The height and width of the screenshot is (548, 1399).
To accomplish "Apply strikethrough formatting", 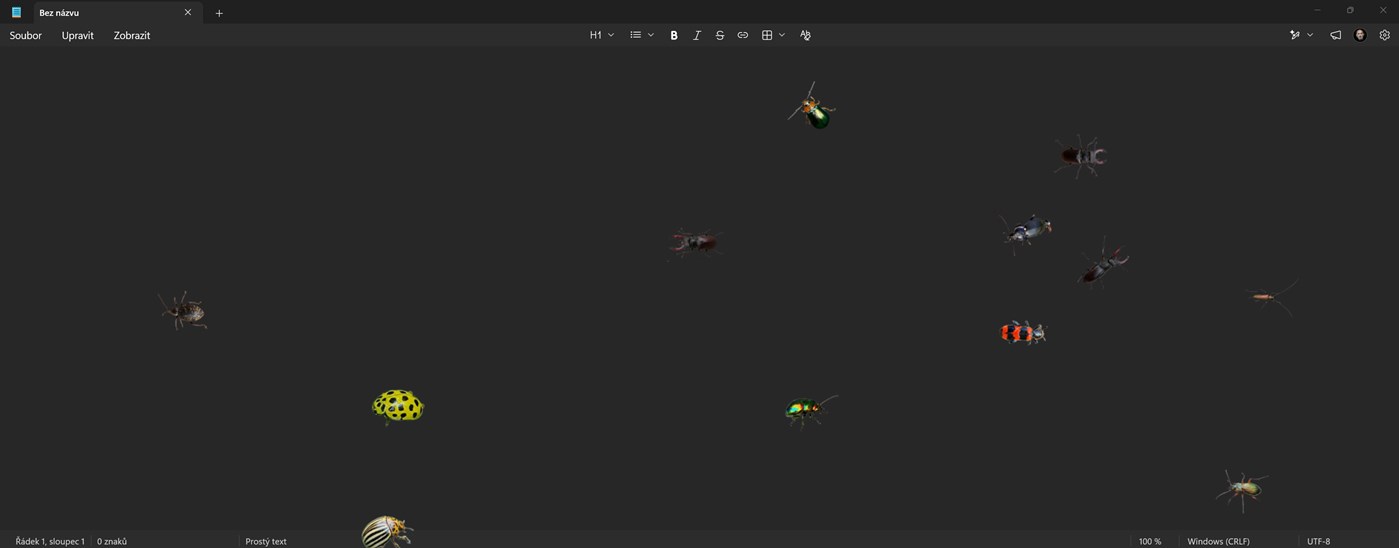I will [720, 35].
